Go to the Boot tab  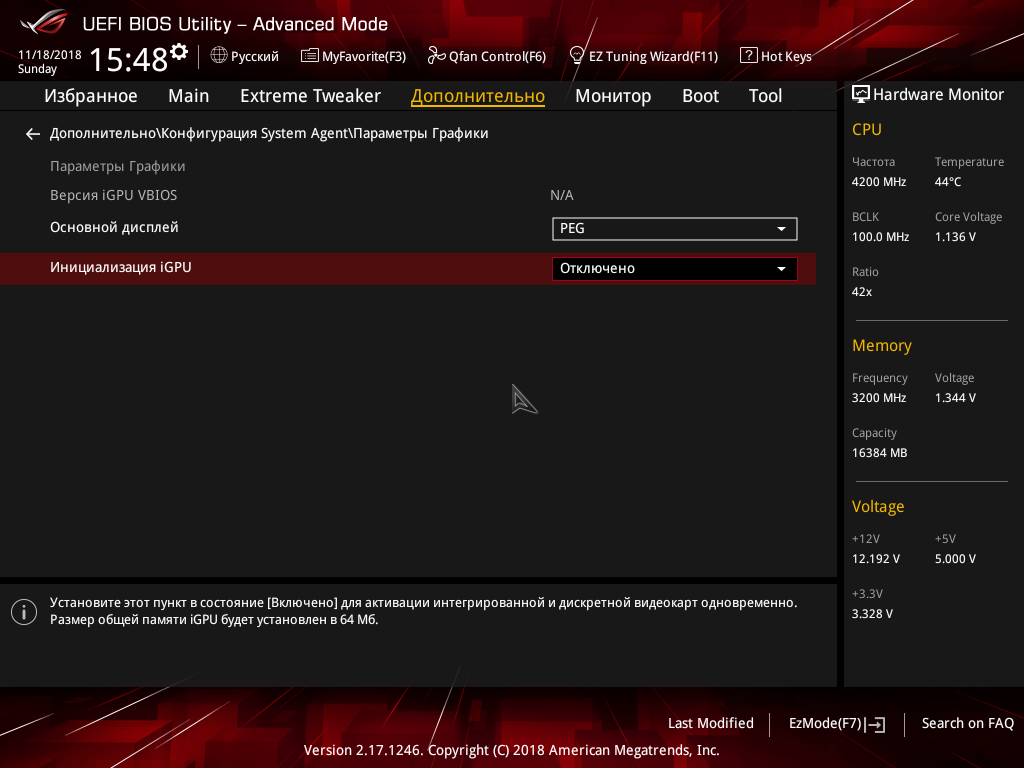[700, 96]
